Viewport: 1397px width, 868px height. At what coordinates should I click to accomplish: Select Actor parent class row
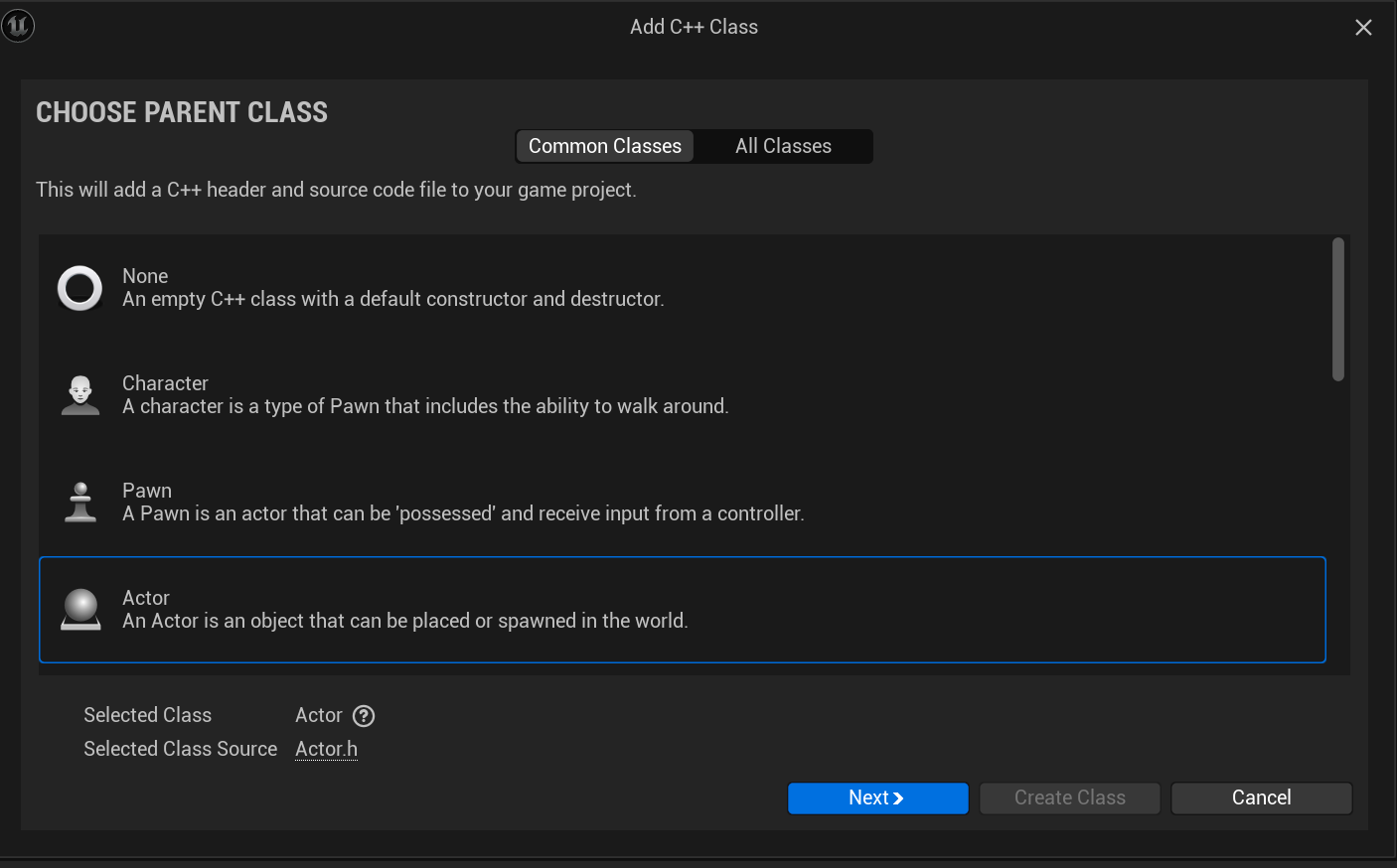(683, 610)
